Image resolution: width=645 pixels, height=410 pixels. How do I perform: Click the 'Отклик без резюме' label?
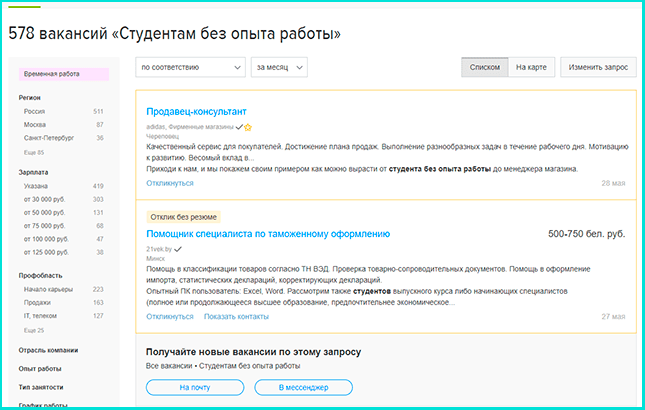[x=183, y=217]
